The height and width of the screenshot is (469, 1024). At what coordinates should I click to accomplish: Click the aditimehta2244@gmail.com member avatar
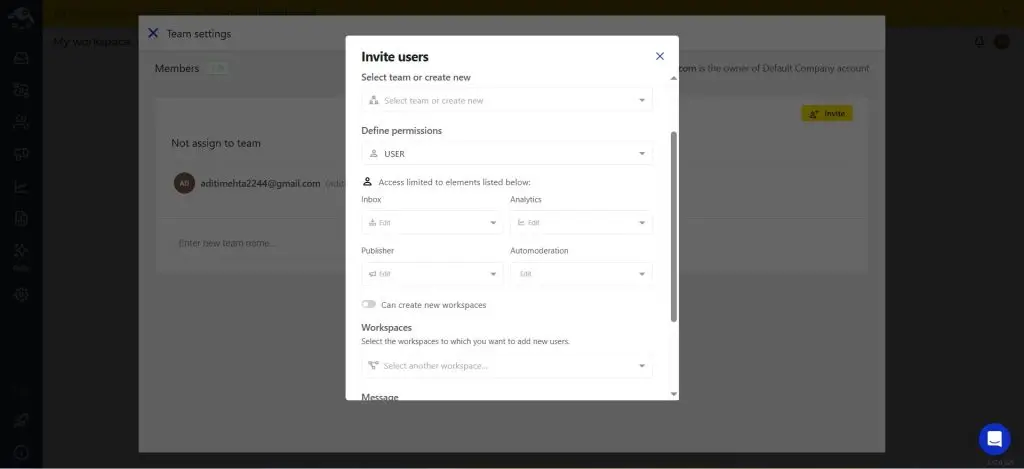click(x=184, y=184)
